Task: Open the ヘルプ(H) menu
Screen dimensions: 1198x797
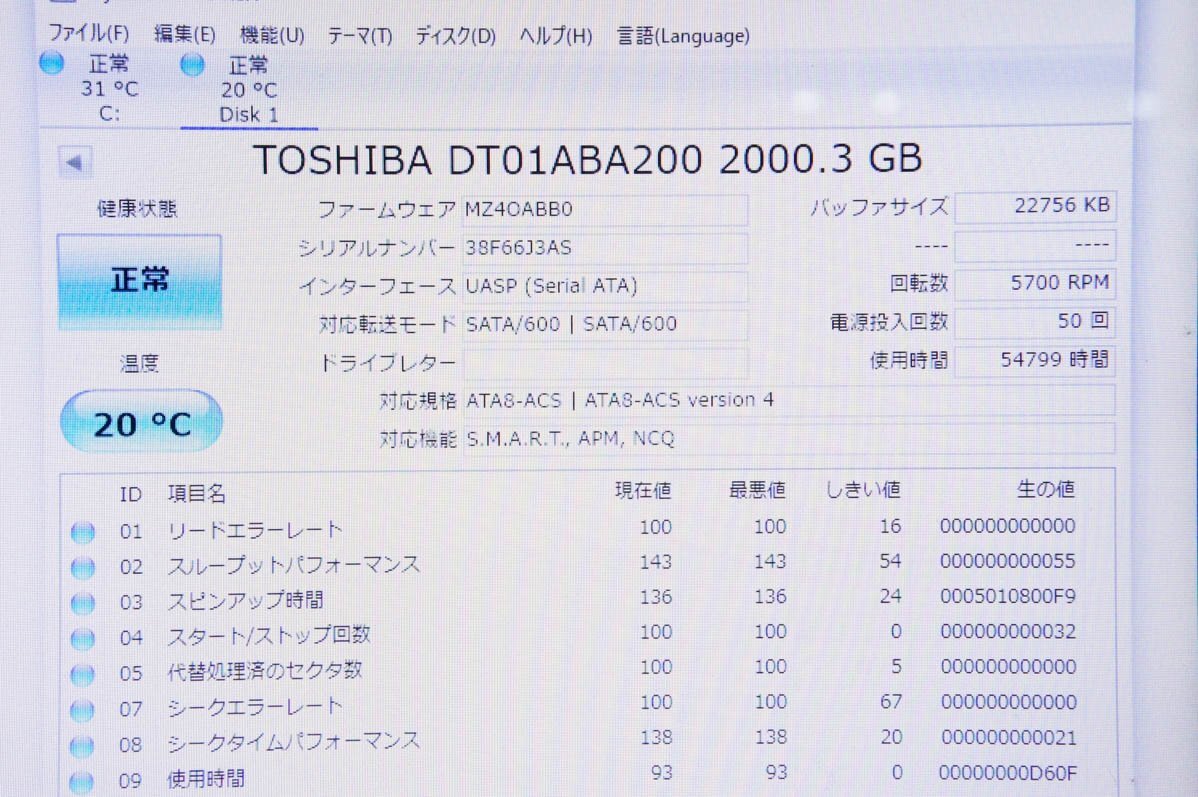Action: [x=555, y=36]
